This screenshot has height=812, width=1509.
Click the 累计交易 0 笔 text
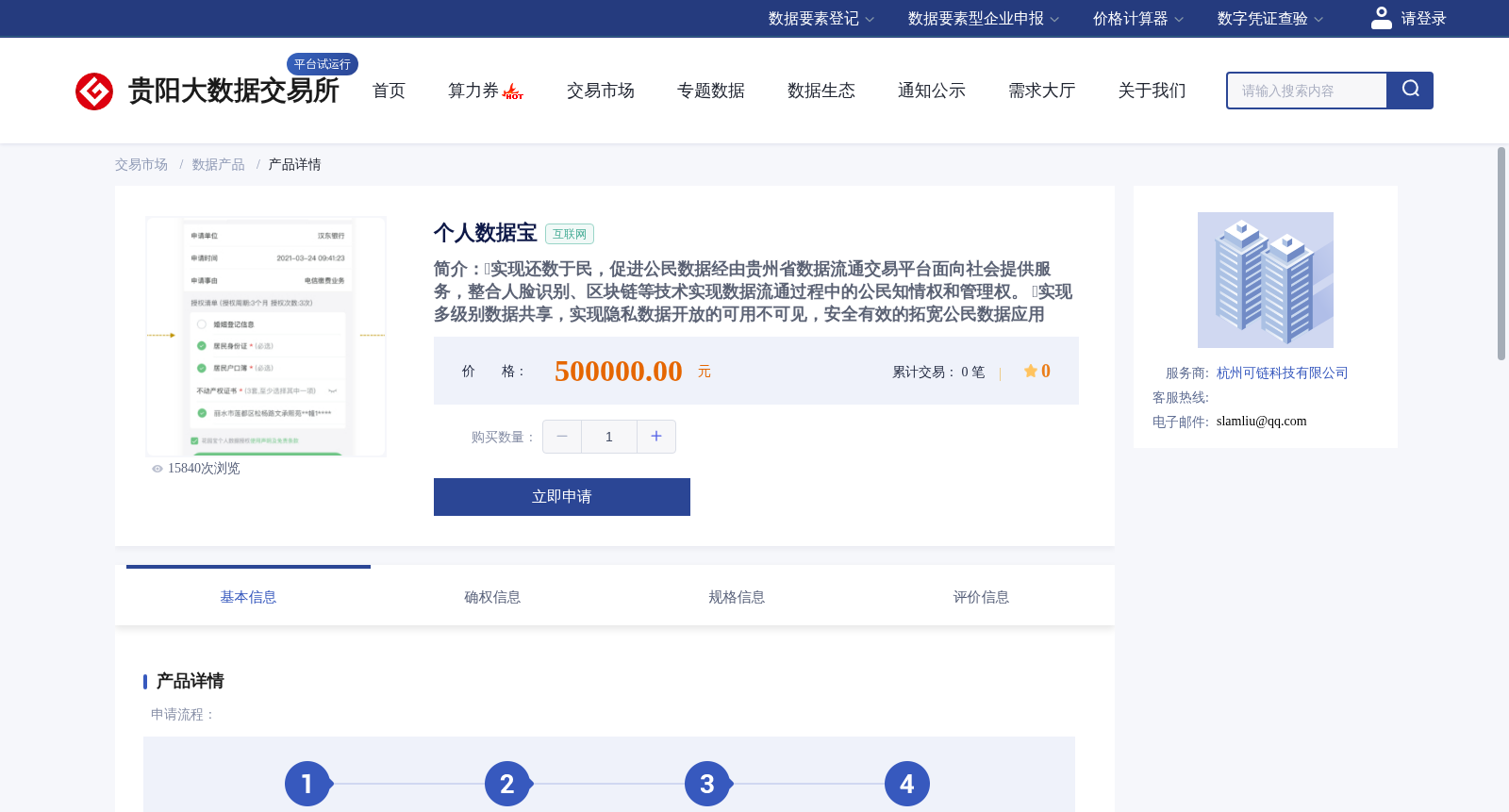[x=938, y=373]
